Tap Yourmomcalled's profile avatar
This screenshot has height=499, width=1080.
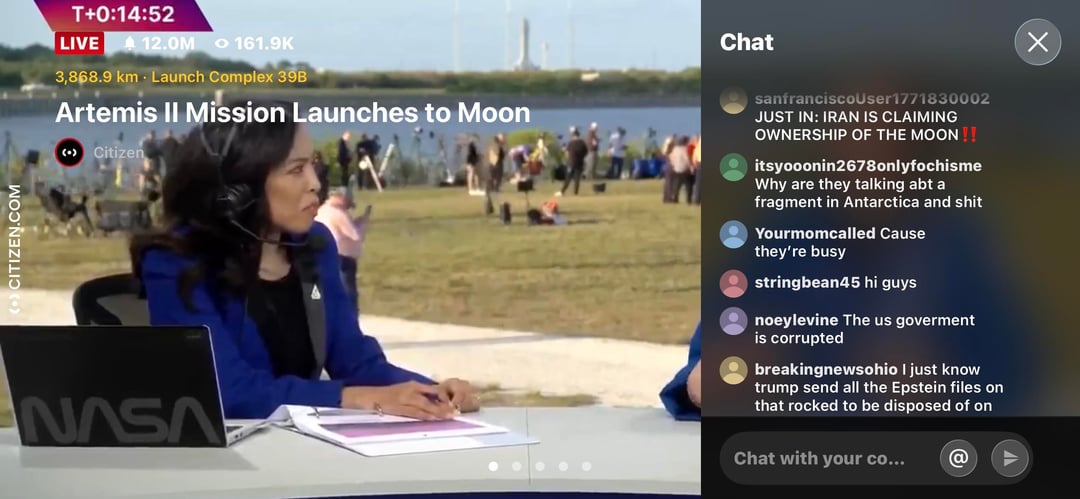[734, 234]
